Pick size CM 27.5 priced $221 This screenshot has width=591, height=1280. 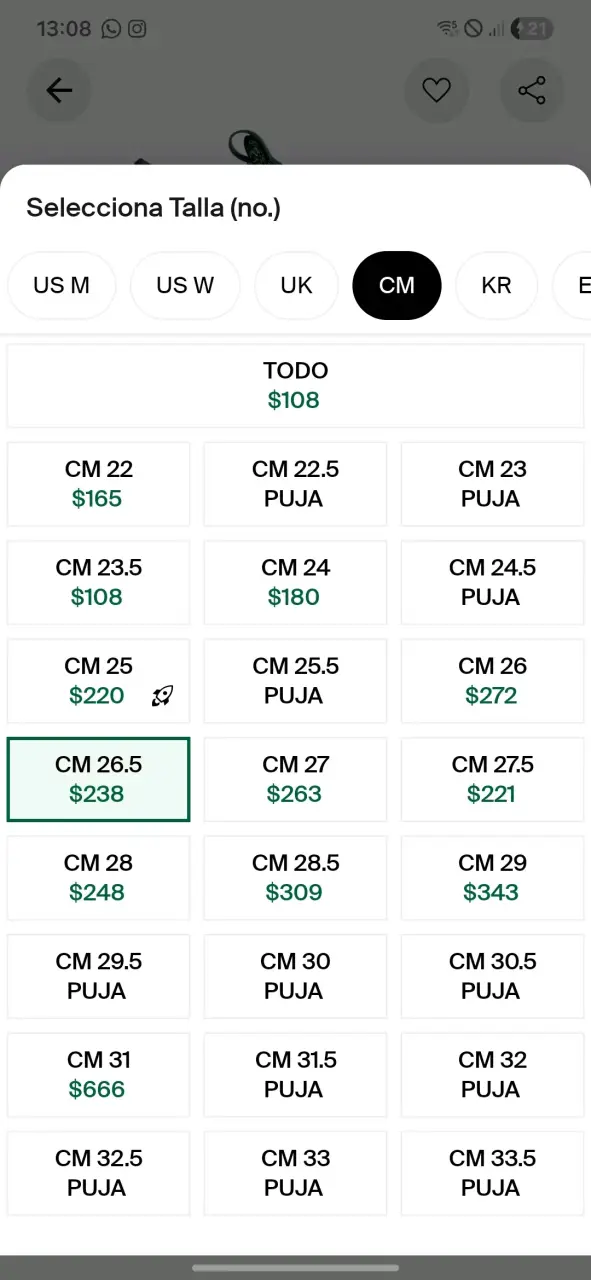click(492, 779)
